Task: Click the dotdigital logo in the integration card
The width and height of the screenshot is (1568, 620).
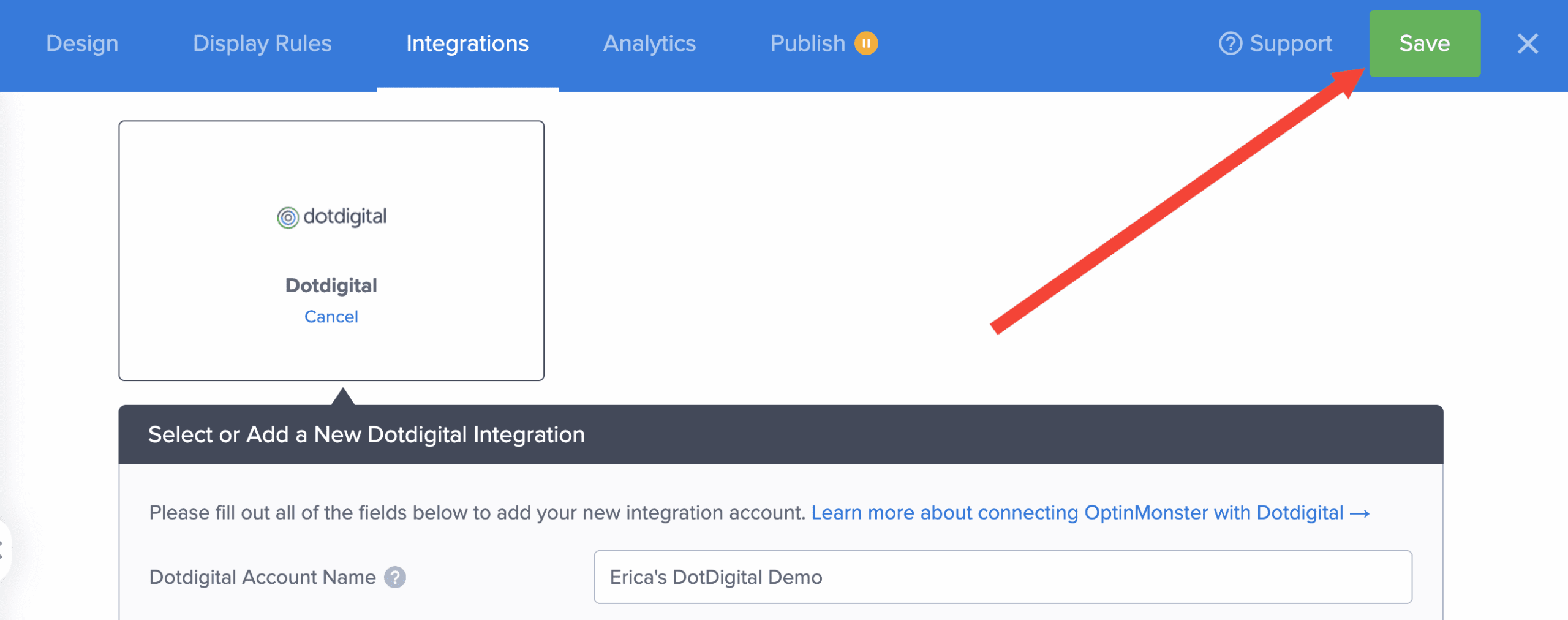Action: pyautogui.click(x=331, y=217)
